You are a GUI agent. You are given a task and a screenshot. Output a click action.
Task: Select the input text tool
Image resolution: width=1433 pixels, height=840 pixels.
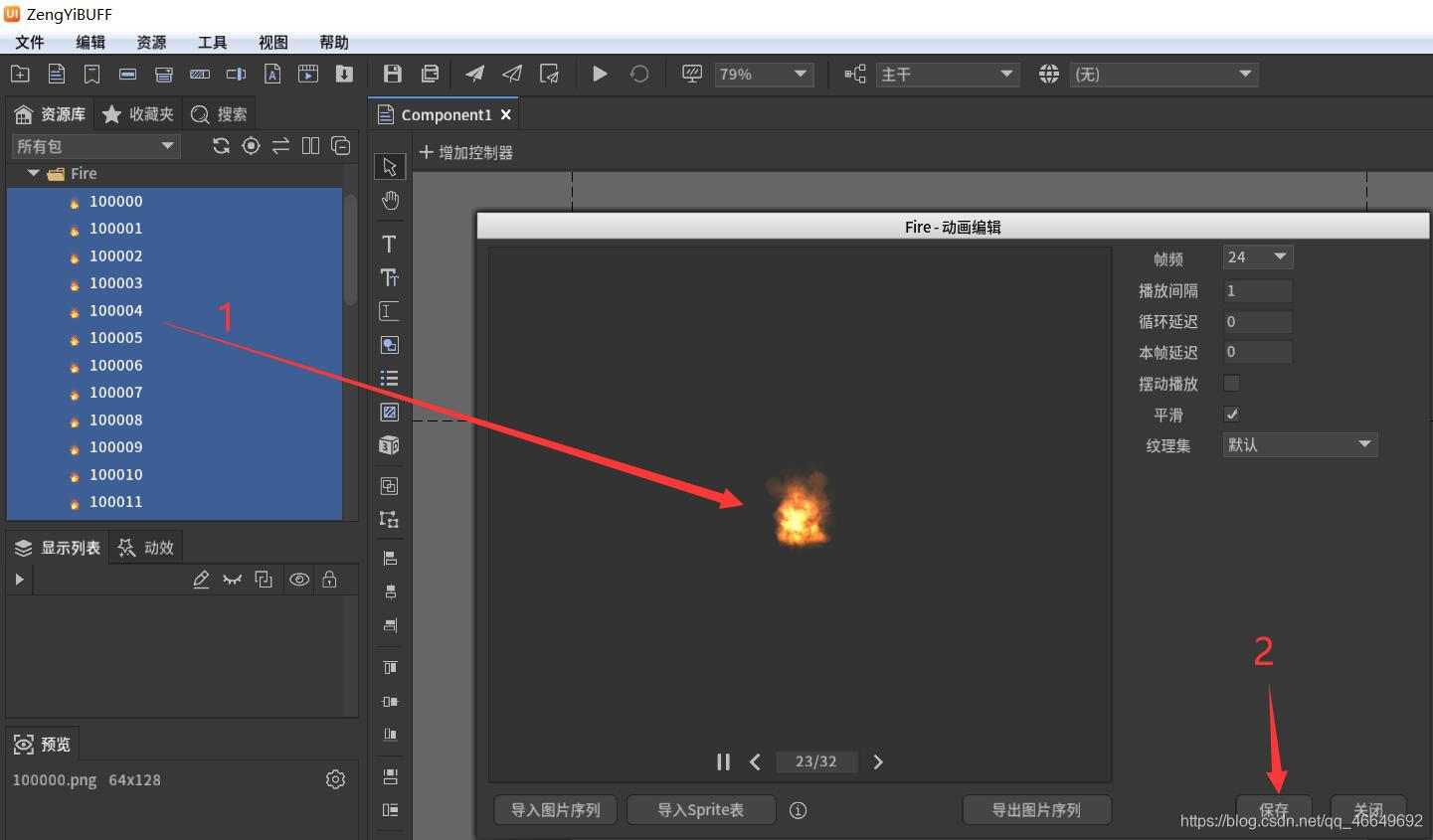(x=390, y=311)
